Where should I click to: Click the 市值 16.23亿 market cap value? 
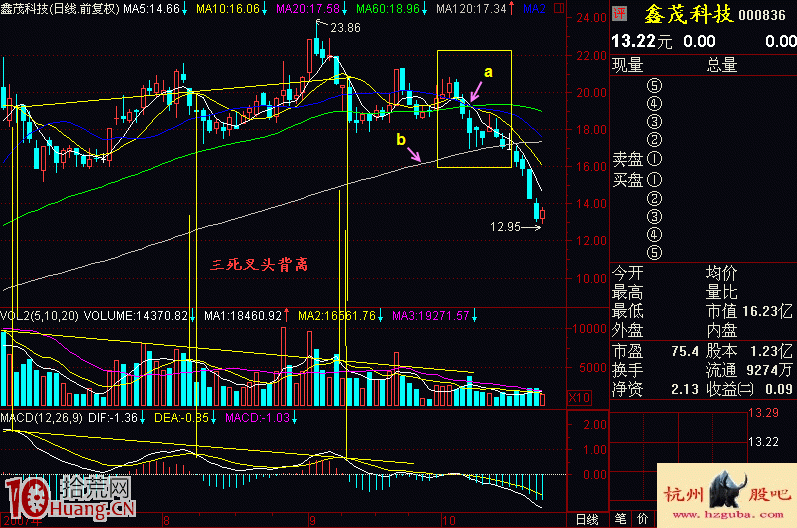(x=749, y=310)
